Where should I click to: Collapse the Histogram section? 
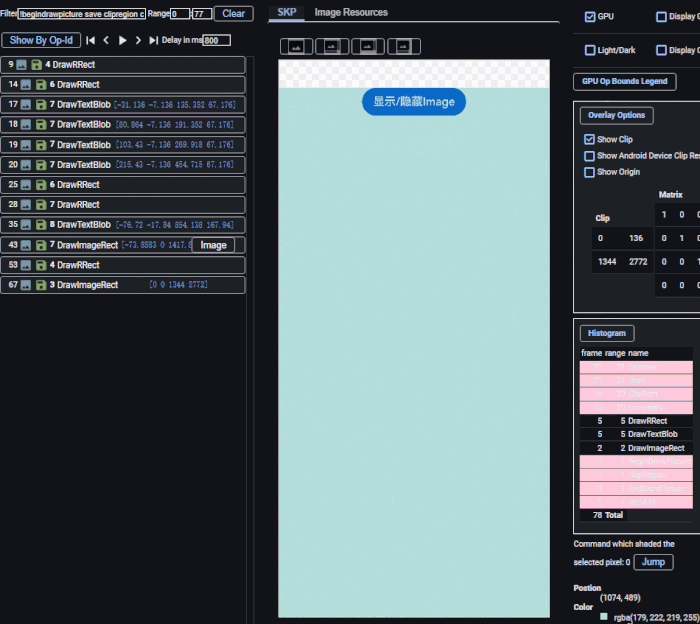pyautogui.click(x=606, y=333)
